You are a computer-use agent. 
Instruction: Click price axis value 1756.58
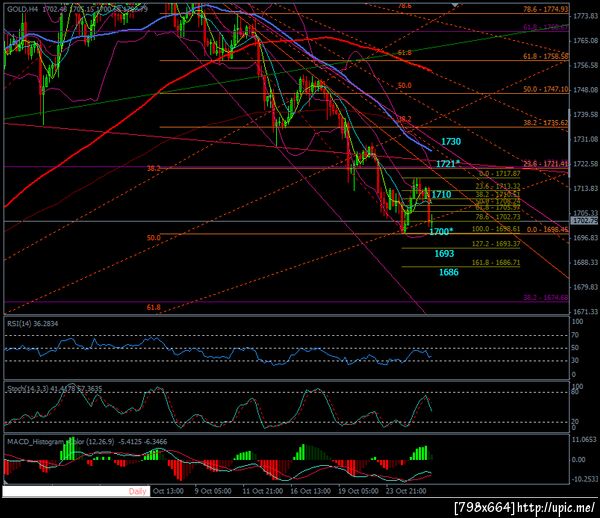point(585,65)
